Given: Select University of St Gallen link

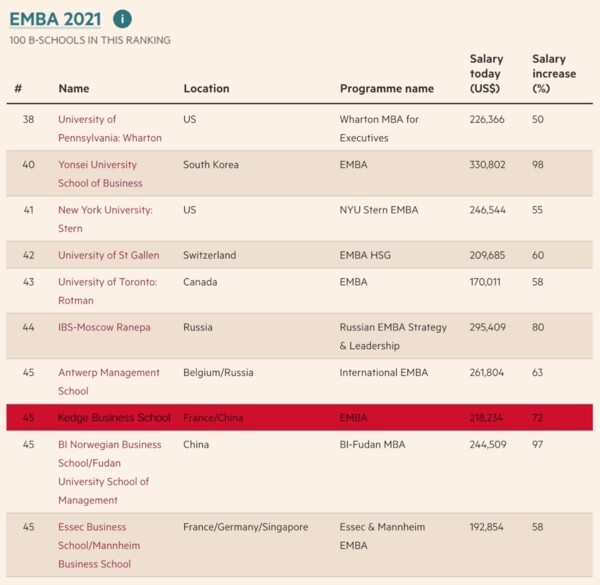Looking at the screenshot, I should click(108, 255).
